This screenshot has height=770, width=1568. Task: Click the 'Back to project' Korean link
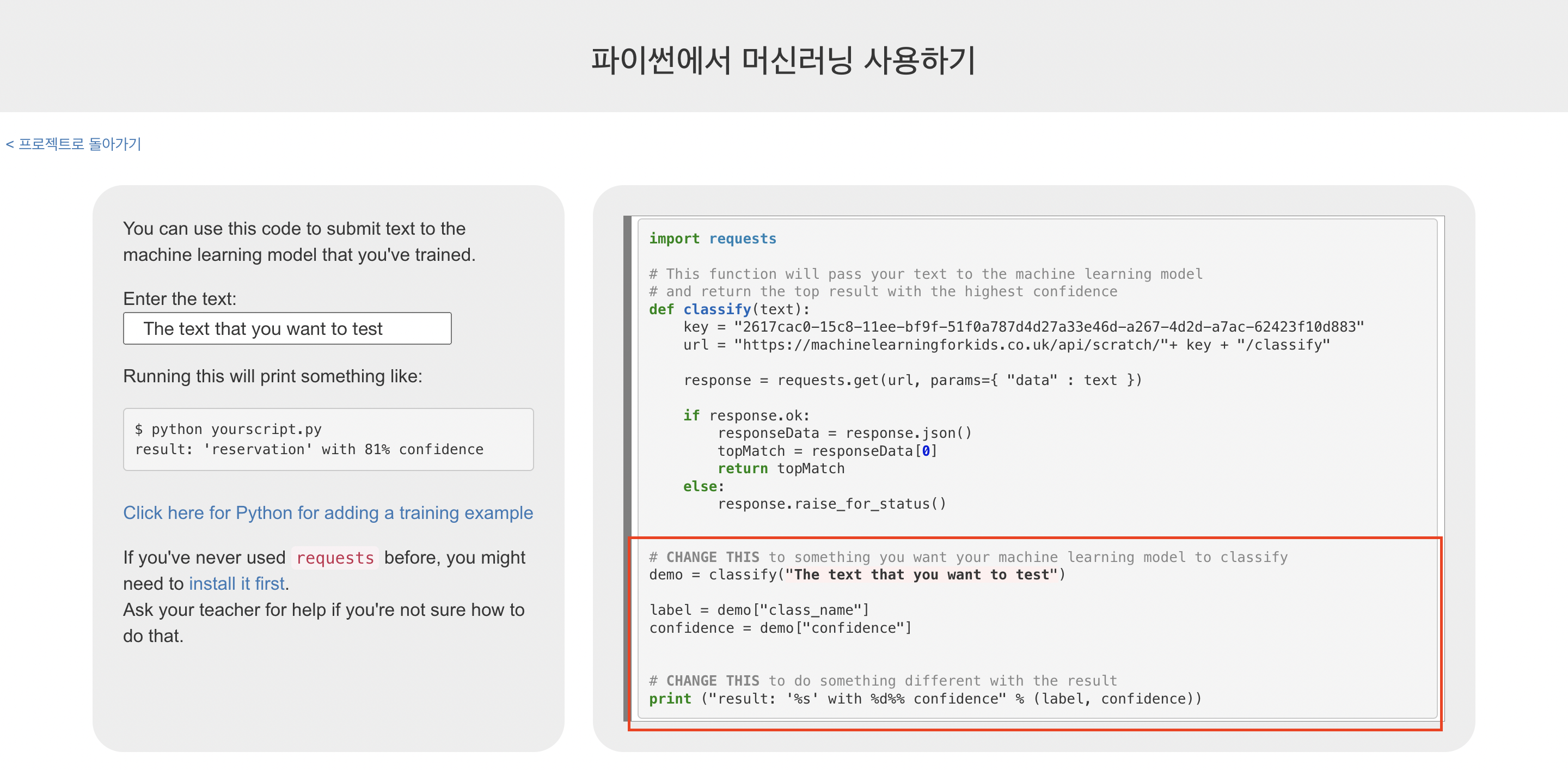point(73,144)
